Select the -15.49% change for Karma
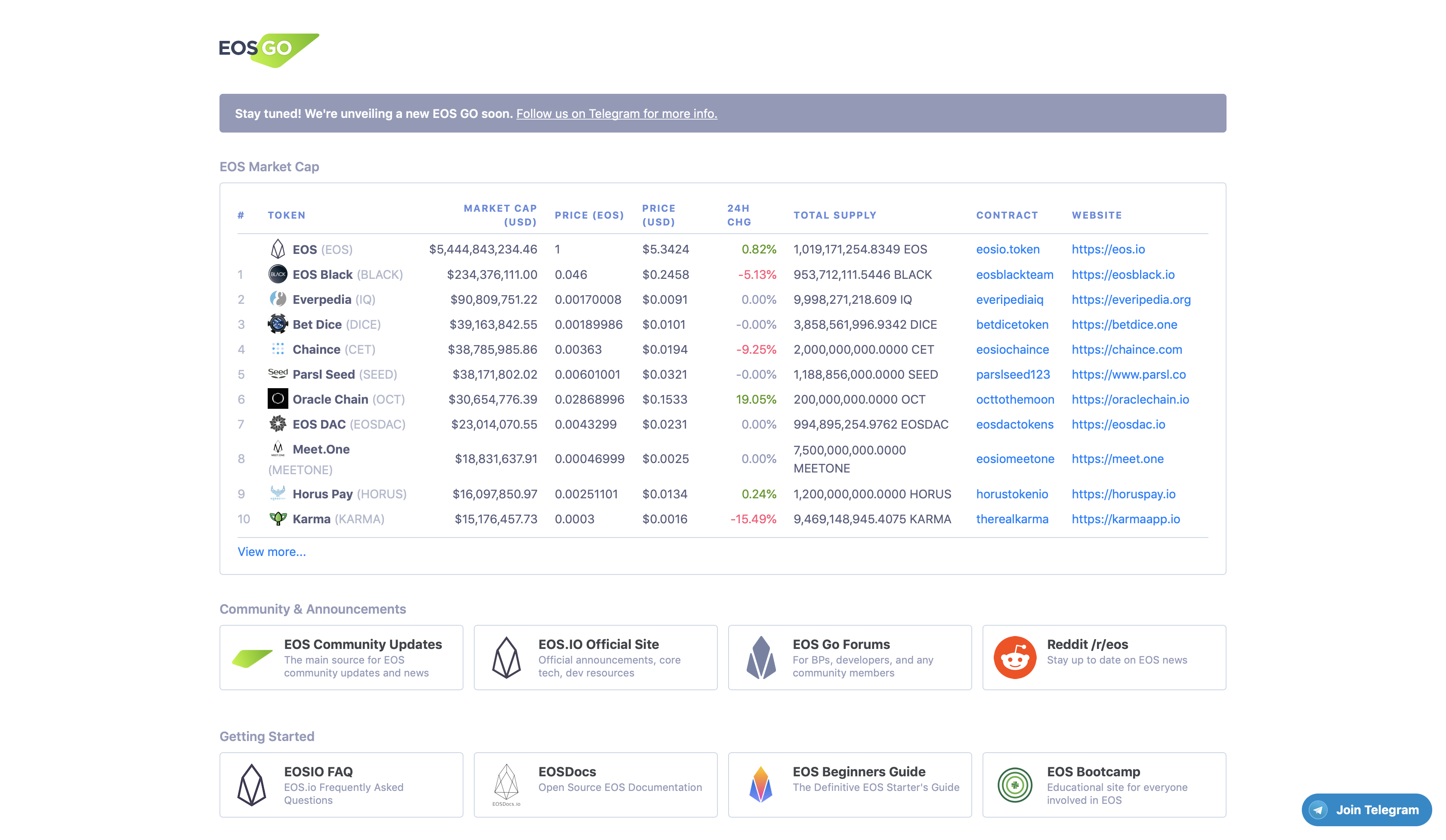 754,519
